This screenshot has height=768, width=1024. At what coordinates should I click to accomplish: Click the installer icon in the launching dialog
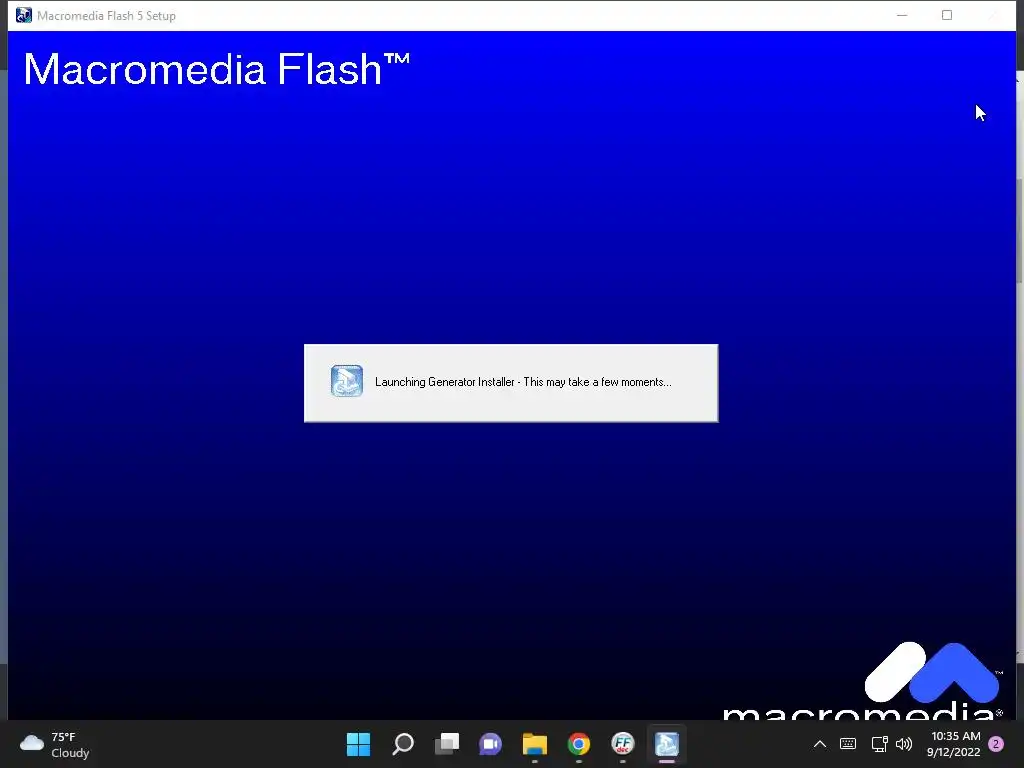347,381
